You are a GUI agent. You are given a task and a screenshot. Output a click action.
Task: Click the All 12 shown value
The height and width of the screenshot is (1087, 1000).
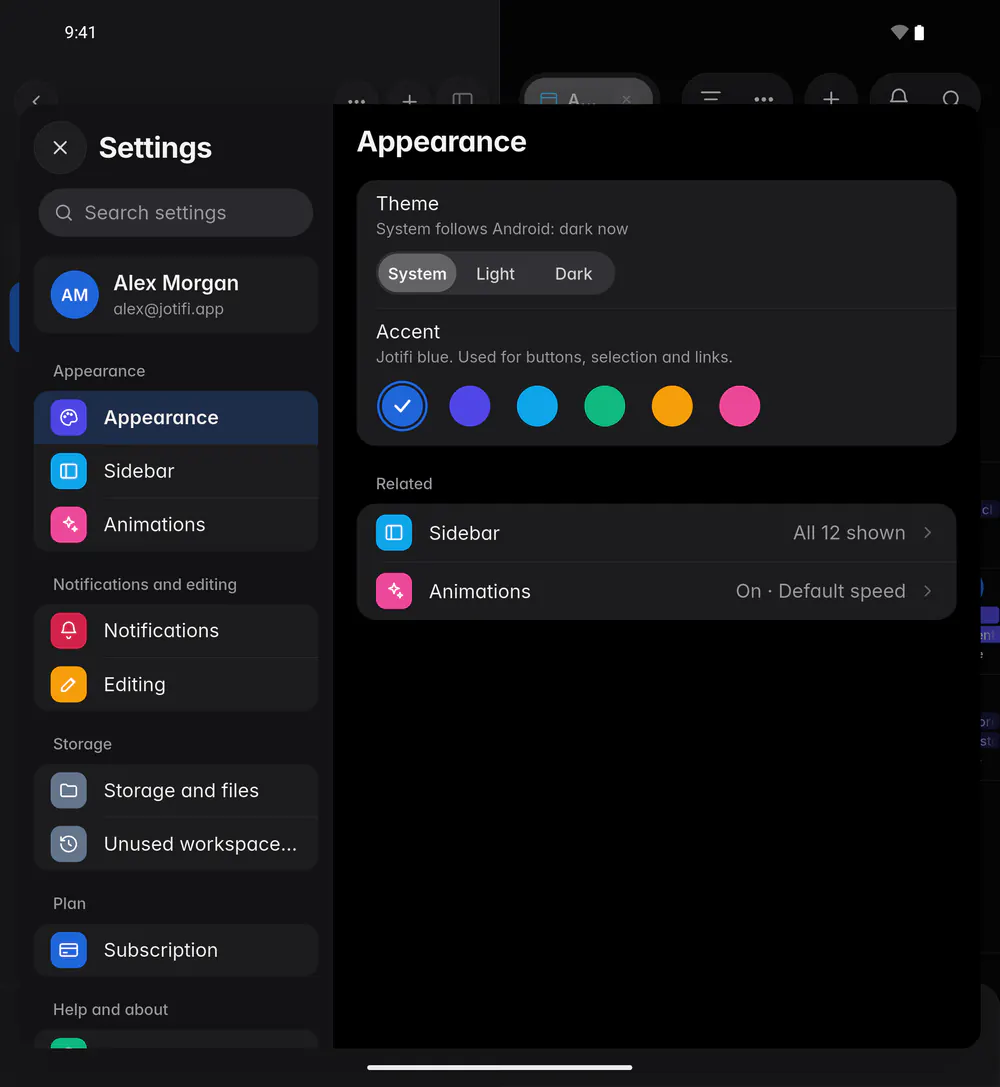[x=849, y=532]
